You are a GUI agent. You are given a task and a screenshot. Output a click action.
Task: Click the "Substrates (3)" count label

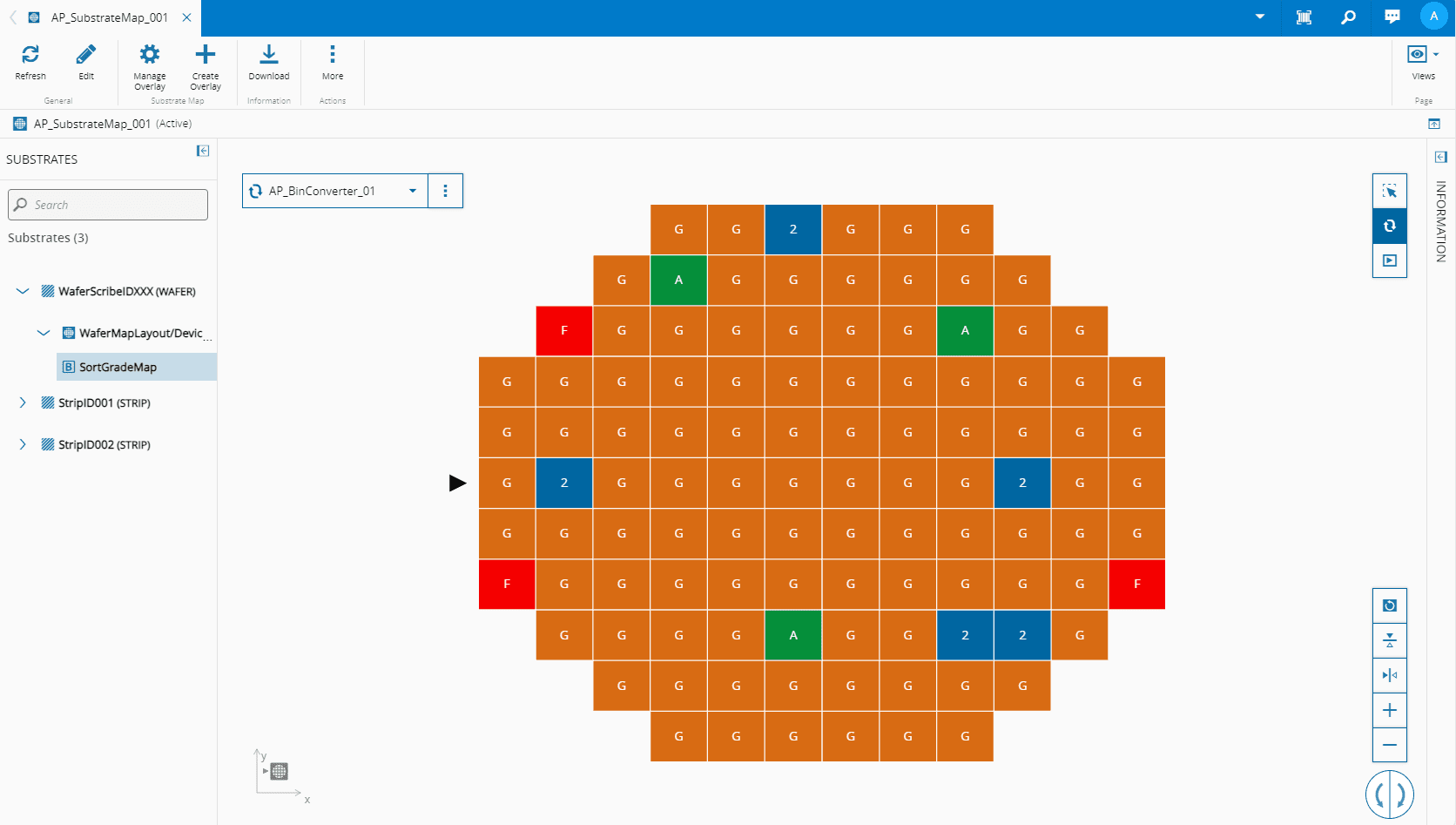point(48,238)
